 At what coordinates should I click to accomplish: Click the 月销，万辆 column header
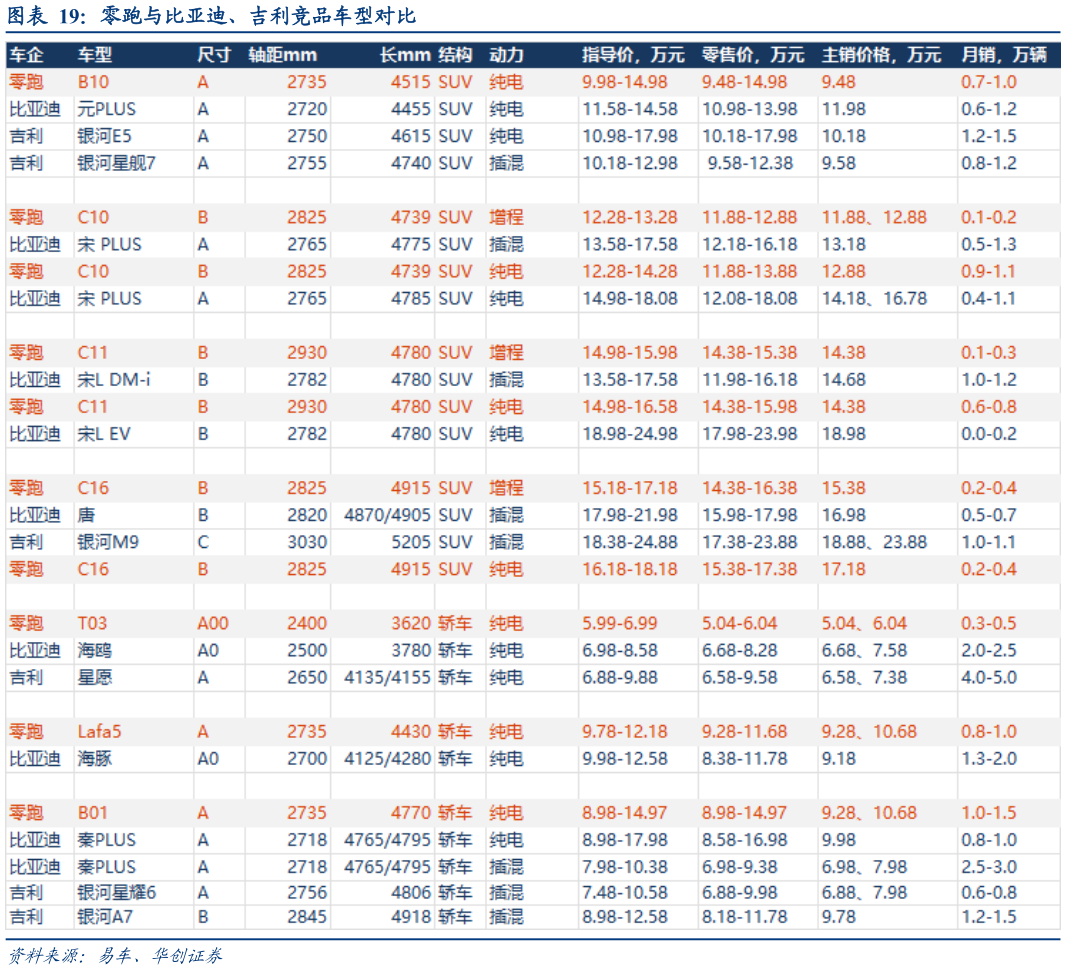tap(1003, 55)
